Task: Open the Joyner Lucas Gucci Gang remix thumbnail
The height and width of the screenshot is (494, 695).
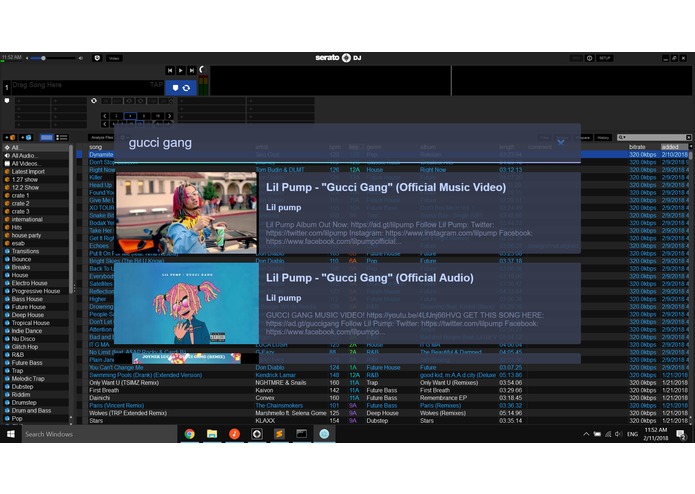Action: (x=186, y=358)
